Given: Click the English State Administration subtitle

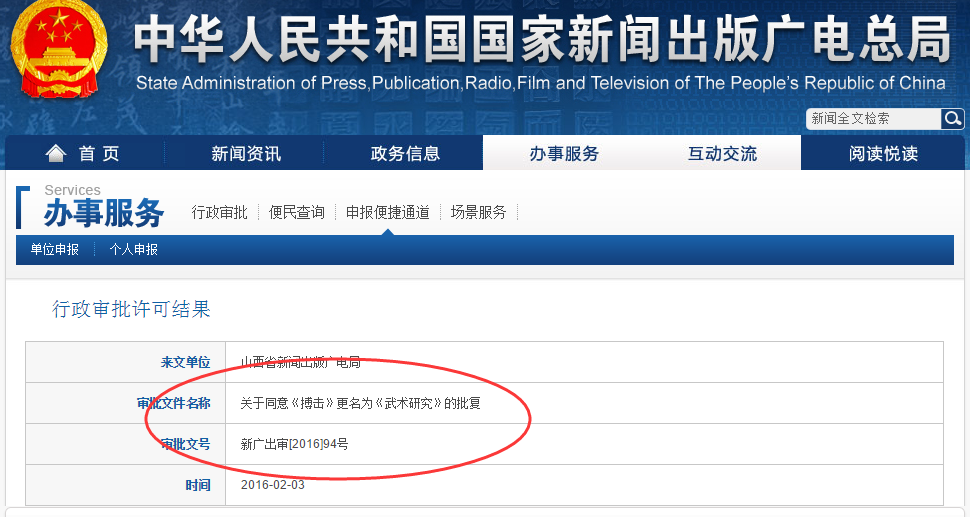Looking at the screenshot, I should (x=541, y=83).
